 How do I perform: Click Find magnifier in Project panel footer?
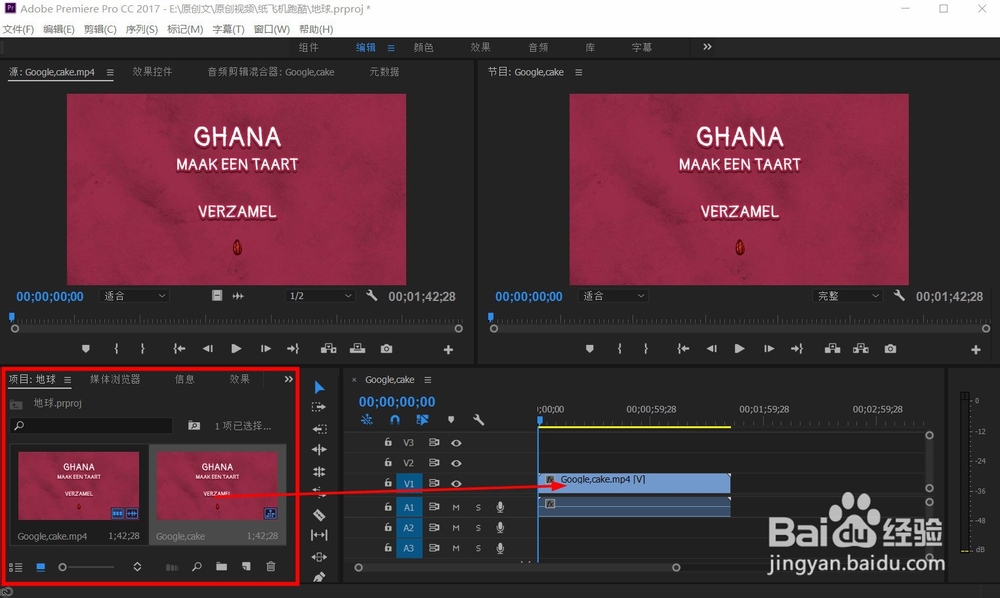[x=197, y=566]
